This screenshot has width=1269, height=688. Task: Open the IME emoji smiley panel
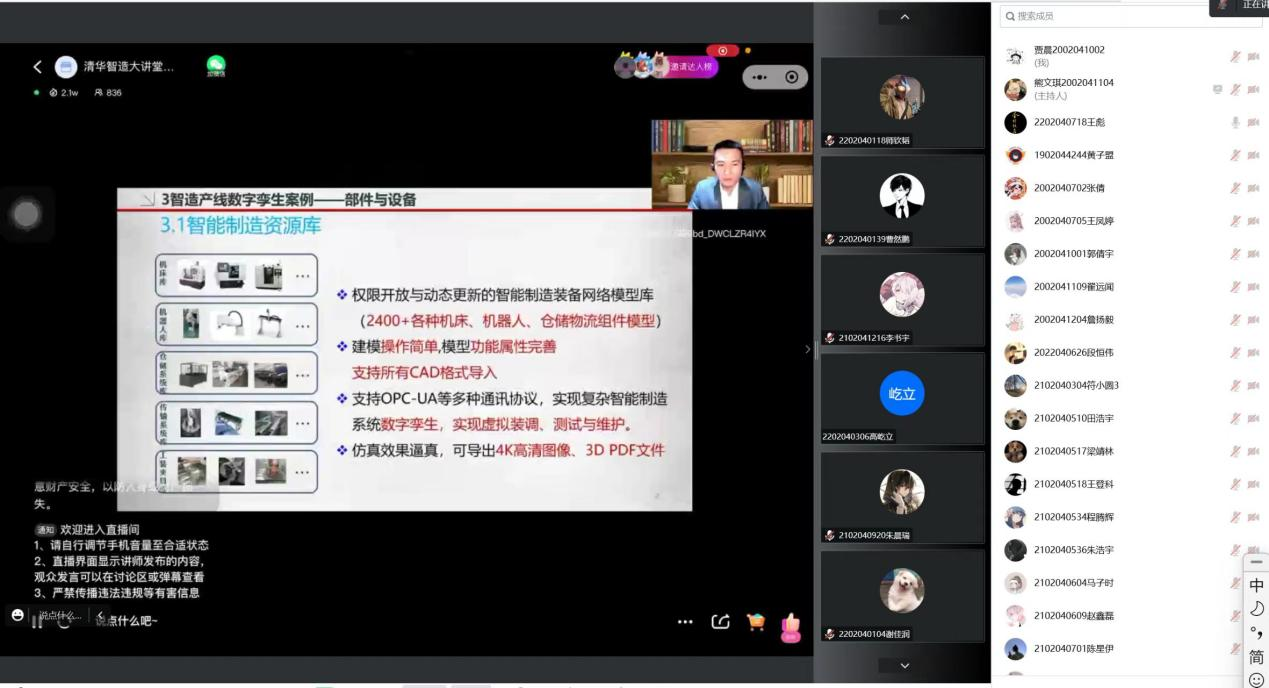point(1257,680)
